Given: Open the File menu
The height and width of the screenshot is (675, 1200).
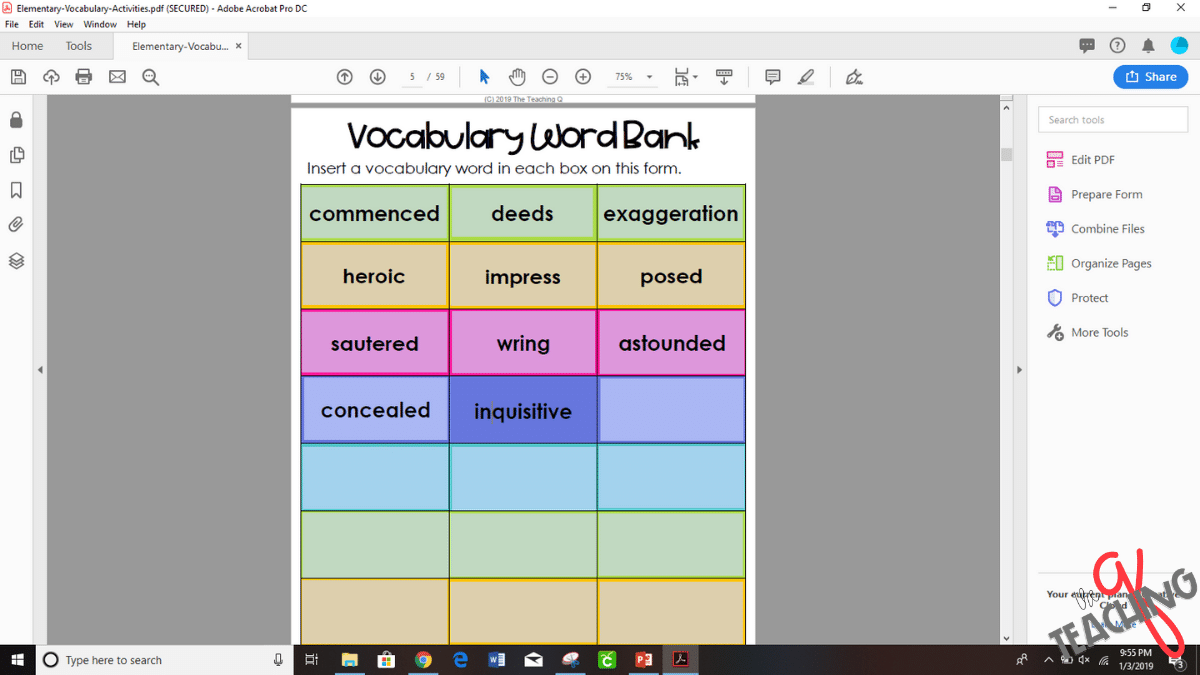Looking at the screenshot, I should point(11,24).
